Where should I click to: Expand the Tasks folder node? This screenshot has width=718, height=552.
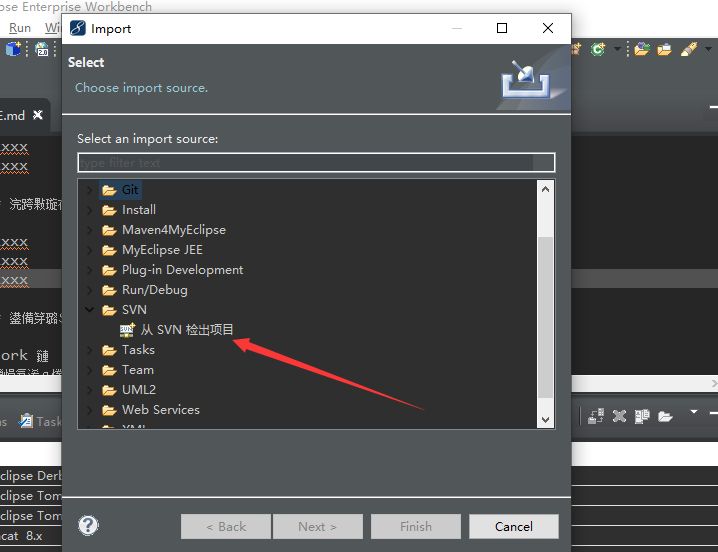(90, 350)
